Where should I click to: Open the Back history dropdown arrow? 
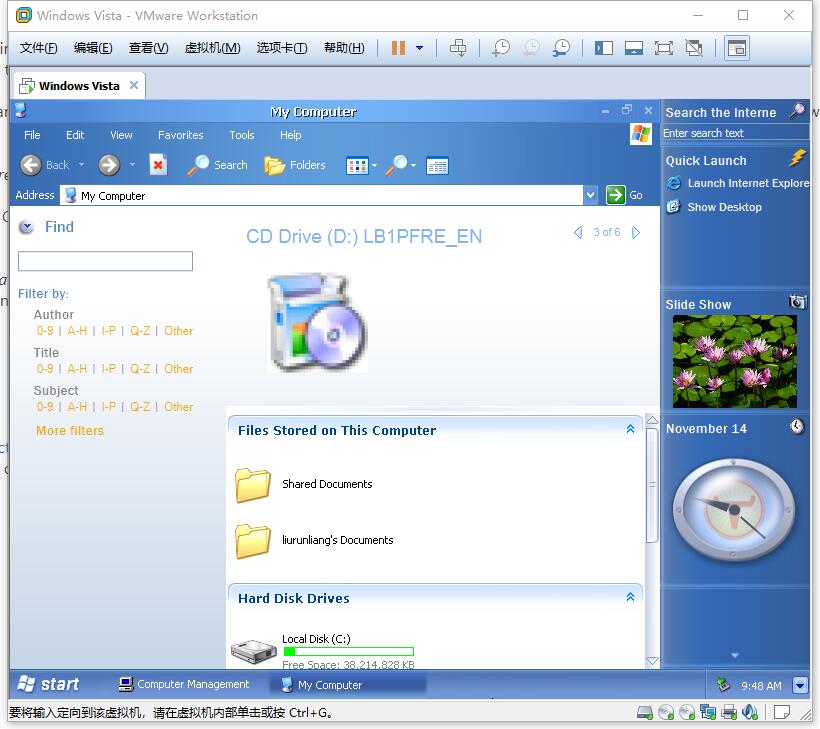[82, 165]
